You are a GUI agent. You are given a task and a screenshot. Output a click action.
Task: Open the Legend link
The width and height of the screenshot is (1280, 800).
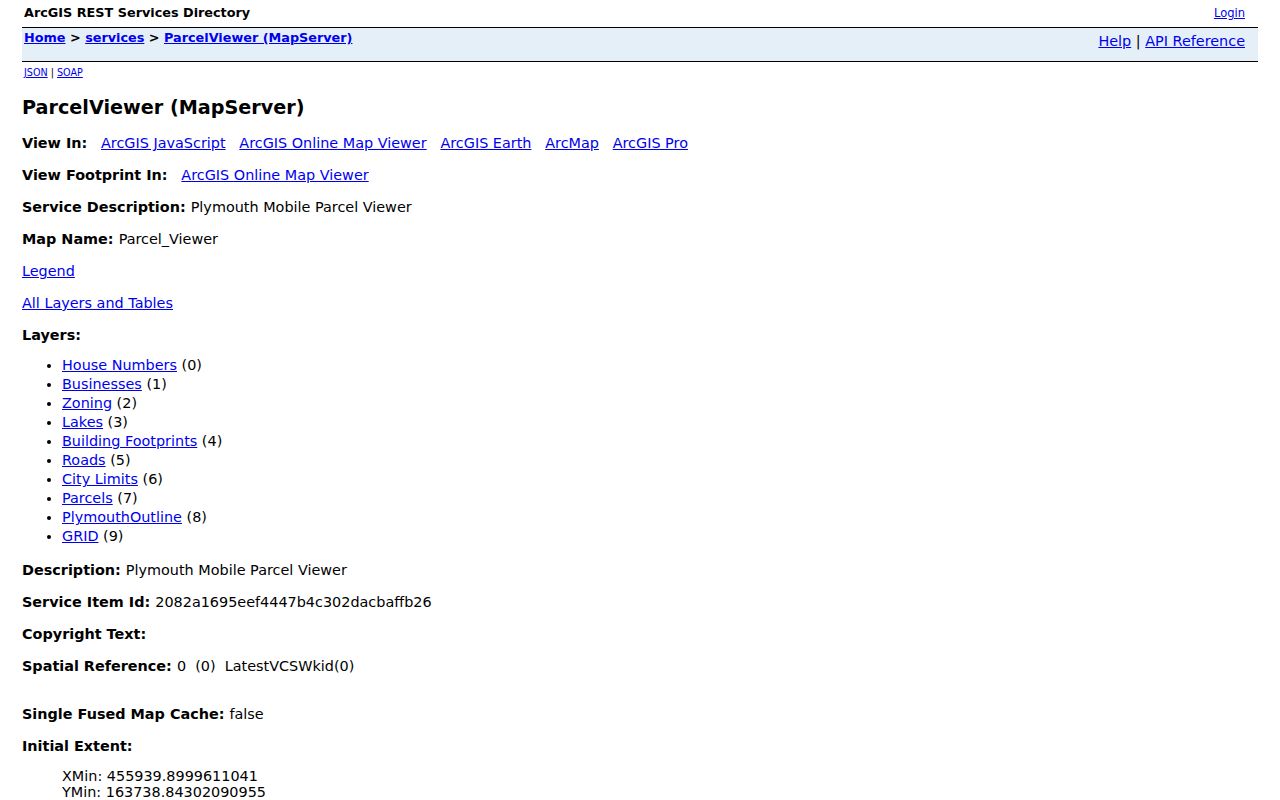click(x=48, y=271)
